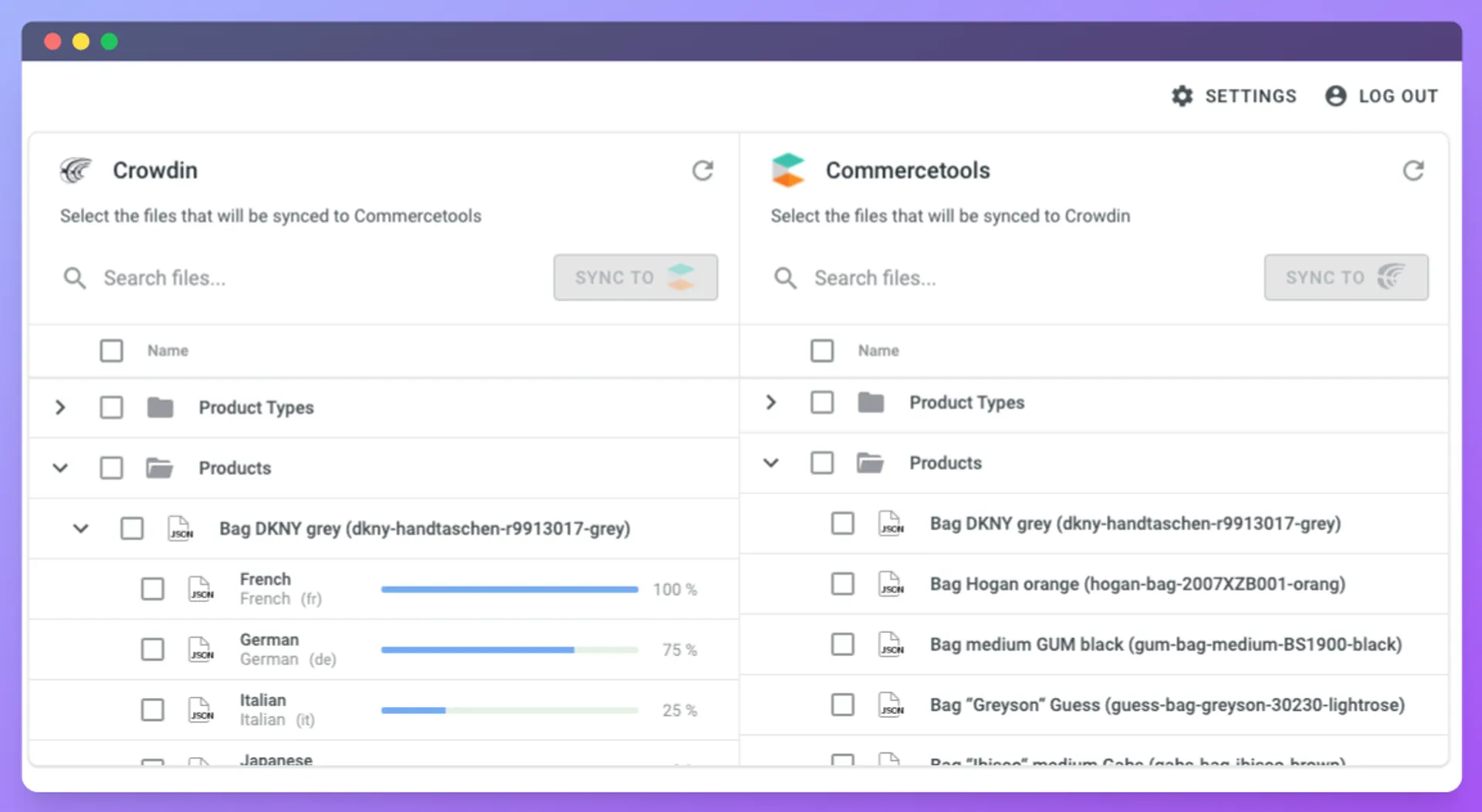
Task: Click the Commercetools search magnifier icon
Action: pyautogui.click(x=785, y=278)
